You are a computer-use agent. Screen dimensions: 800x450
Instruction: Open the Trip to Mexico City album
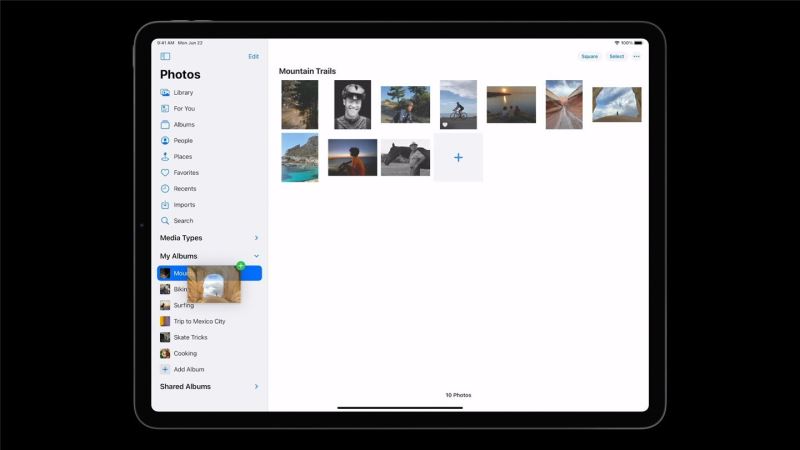199,321
